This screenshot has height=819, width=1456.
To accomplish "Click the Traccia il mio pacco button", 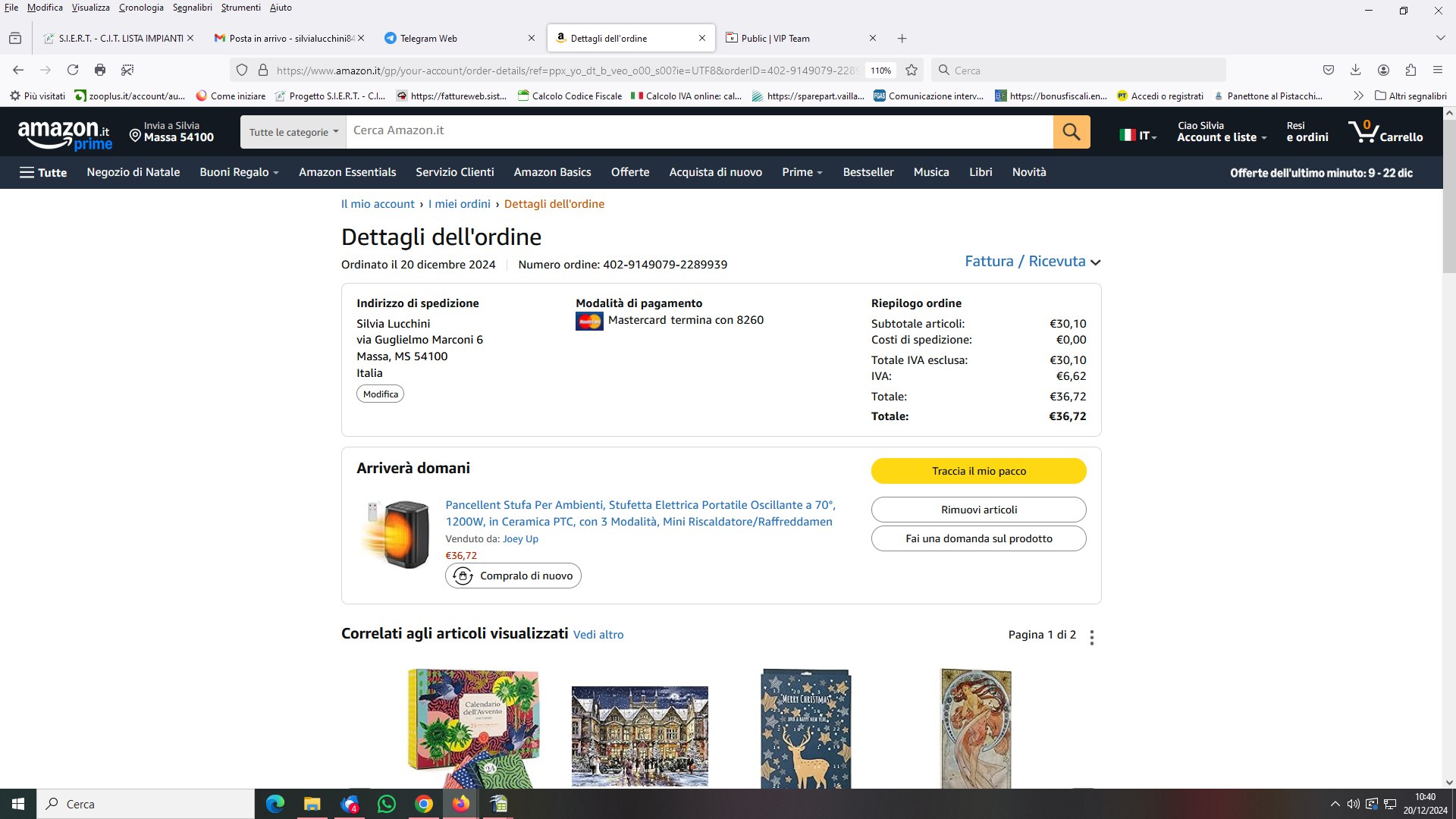I will click(978, 471).
